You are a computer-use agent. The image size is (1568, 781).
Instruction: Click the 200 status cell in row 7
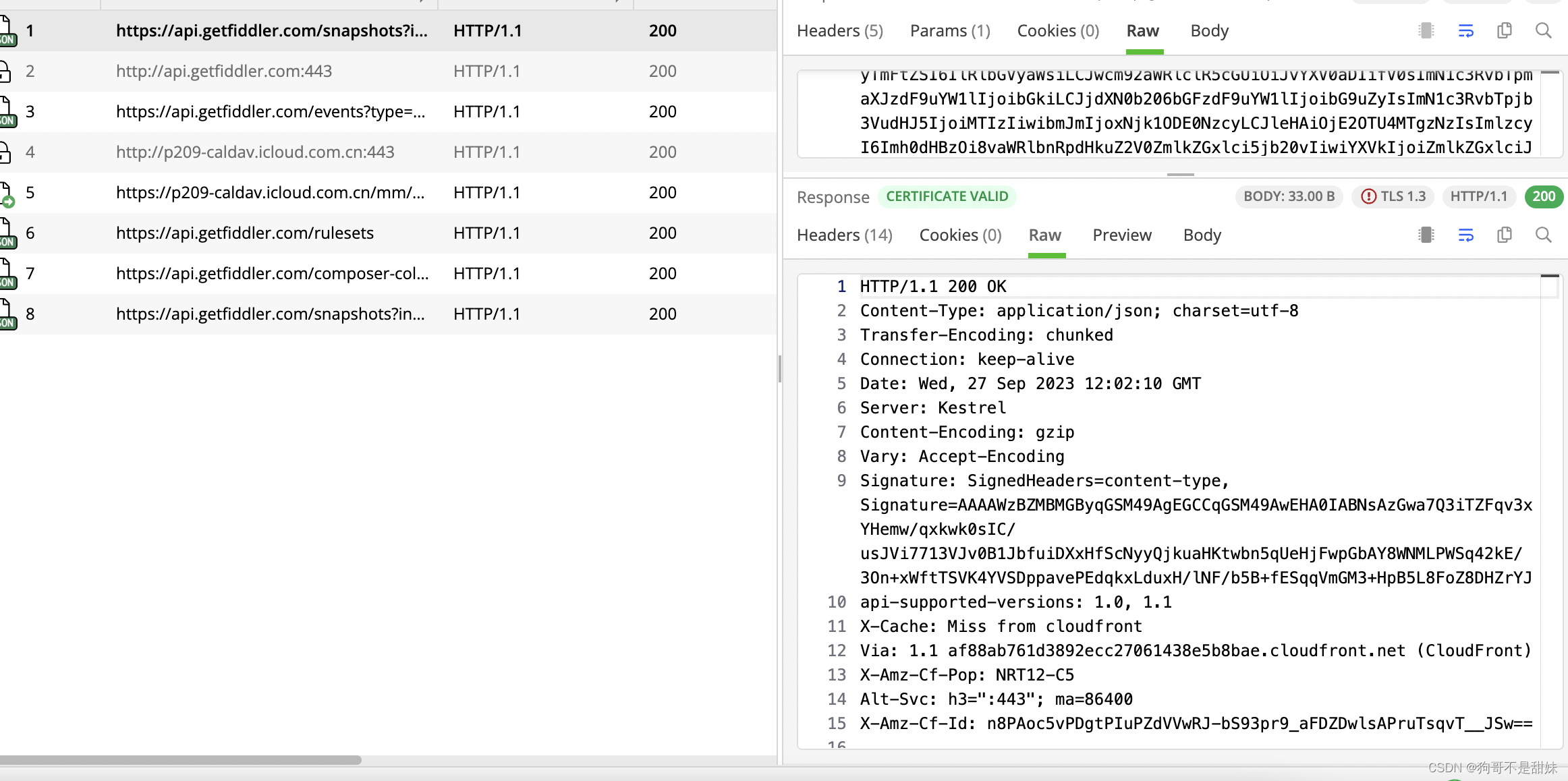[x=663, y=274]
